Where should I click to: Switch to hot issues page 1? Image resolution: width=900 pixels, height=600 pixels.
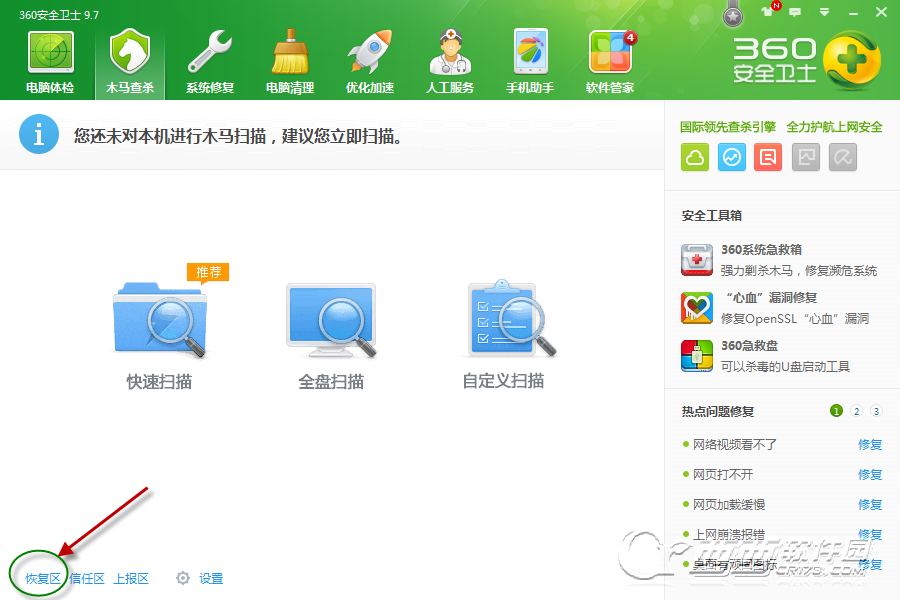tap(836, 411)
